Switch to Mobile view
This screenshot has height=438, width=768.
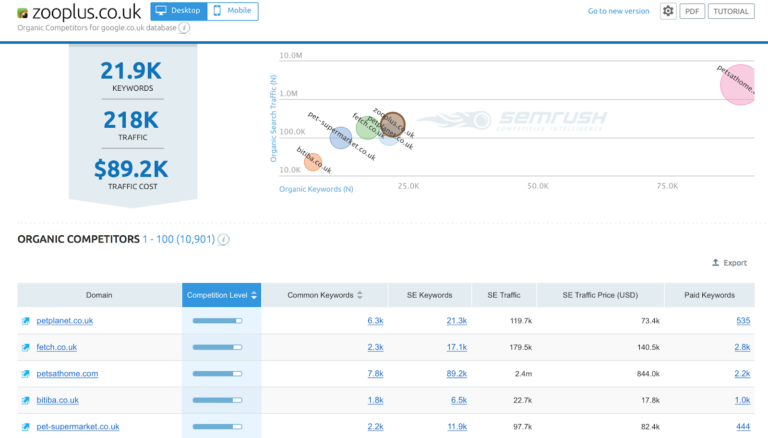[233, 11]
